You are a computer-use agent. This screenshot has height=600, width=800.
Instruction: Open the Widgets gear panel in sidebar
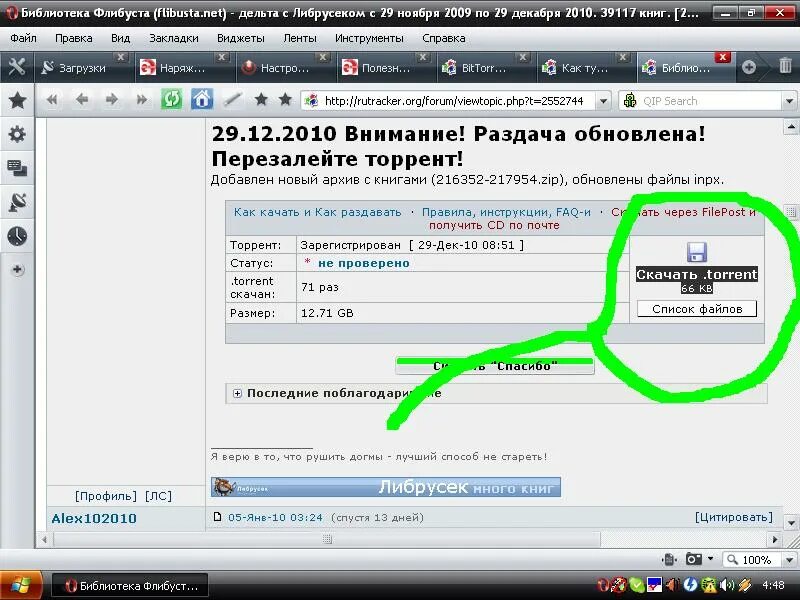pyautogui.click(x=17, y=134)
